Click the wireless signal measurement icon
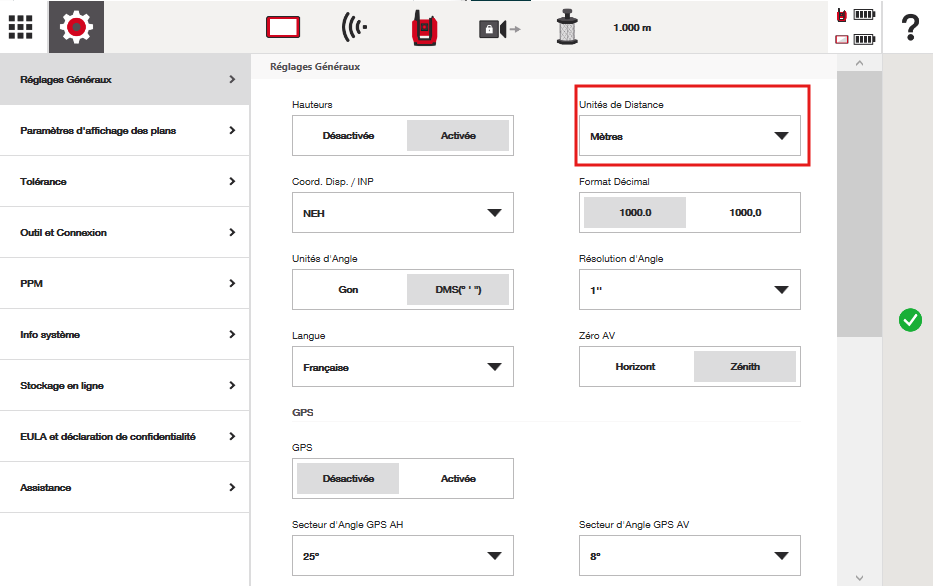 click(353, 28)
